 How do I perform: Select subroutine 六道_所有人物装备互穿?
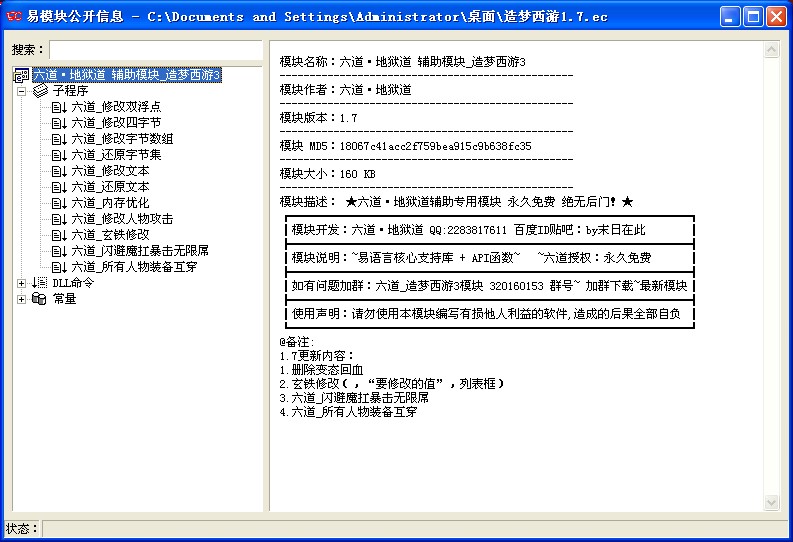pos(134,267)
